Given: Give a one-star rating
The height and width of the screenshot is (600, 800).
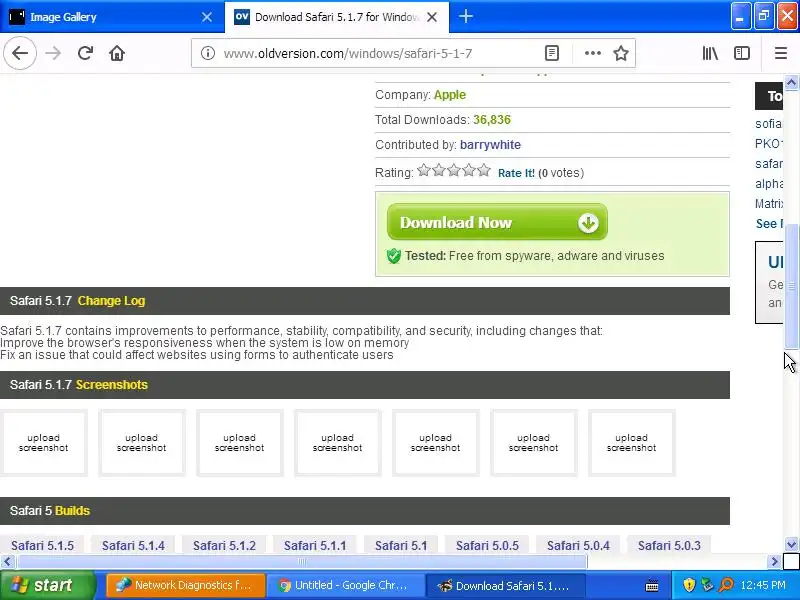Looking at the screenshot, I should click(x=424, y=170).
